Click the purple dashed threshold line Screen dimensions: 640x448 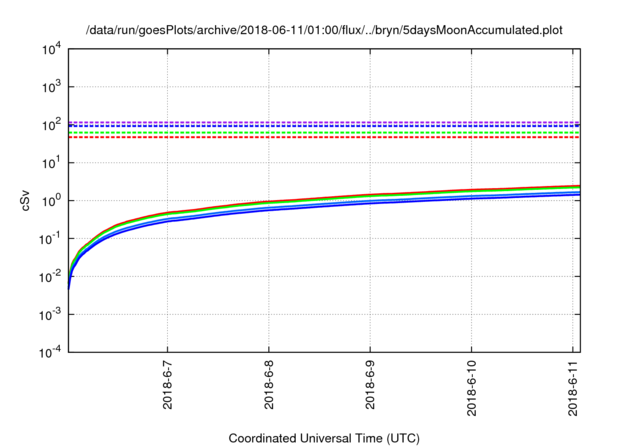[324, 122]
